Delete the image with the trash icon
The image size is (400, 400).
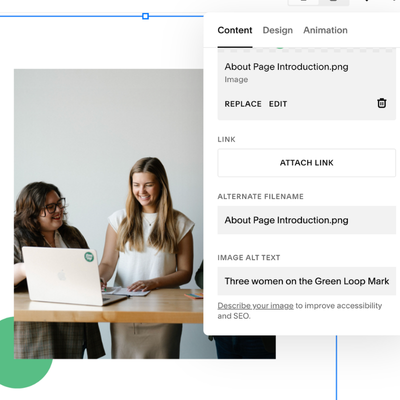(382, 103)
